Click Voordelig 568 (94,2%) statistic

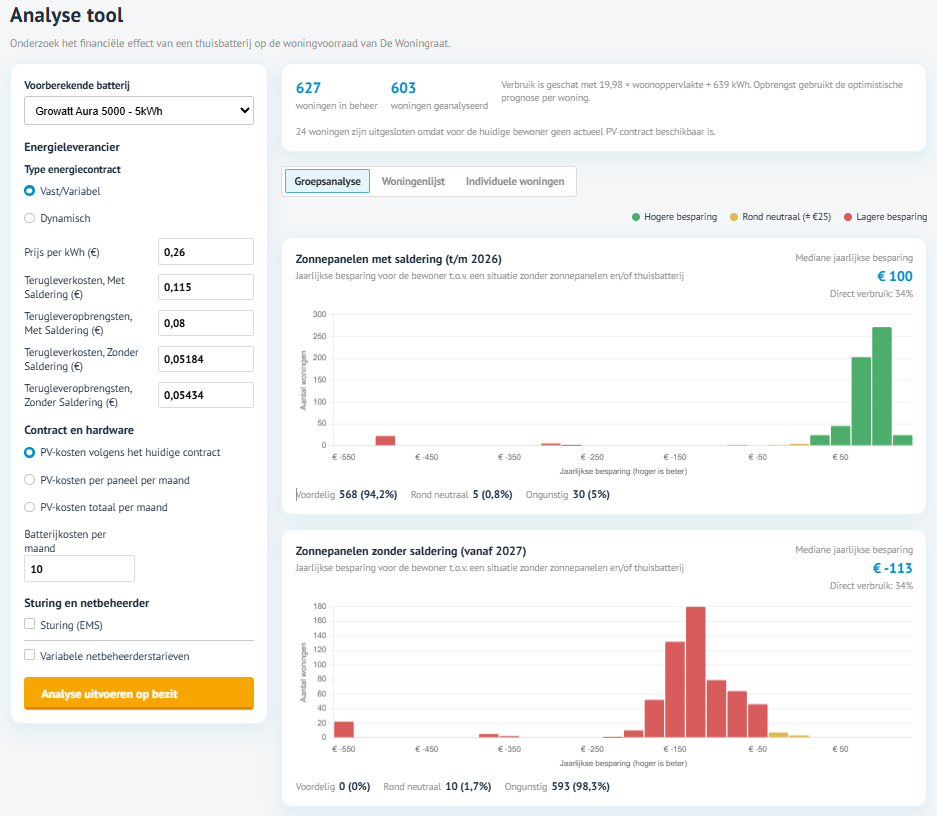(347, 495)
